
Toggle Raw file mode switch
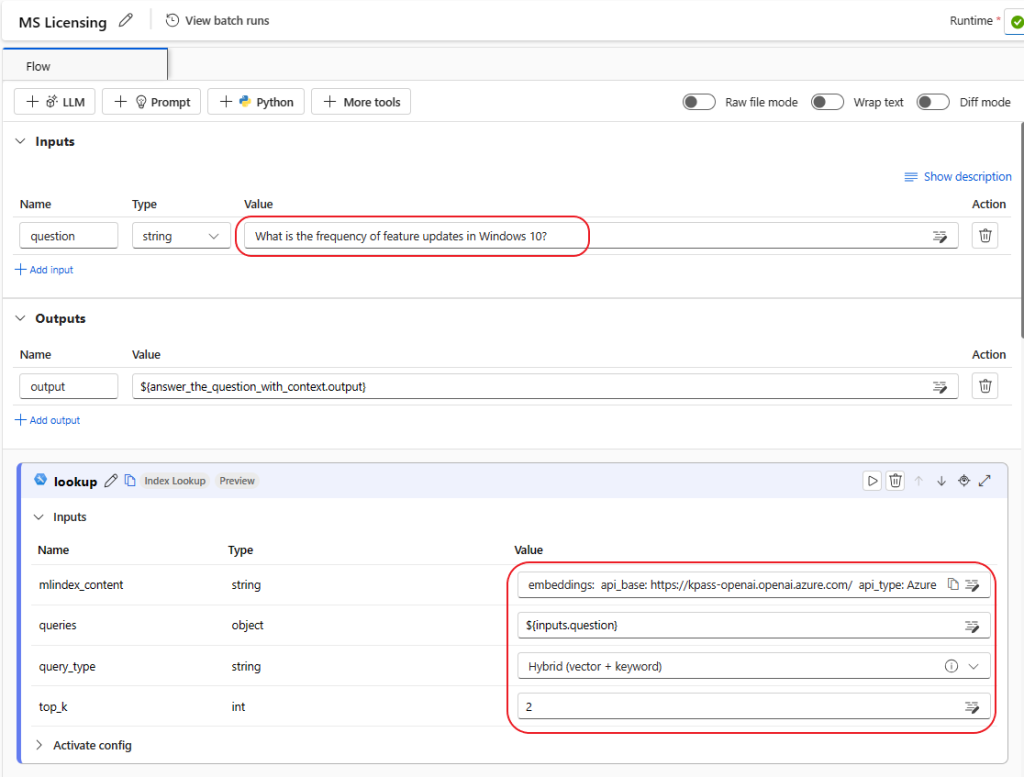(x=699, y=102)
